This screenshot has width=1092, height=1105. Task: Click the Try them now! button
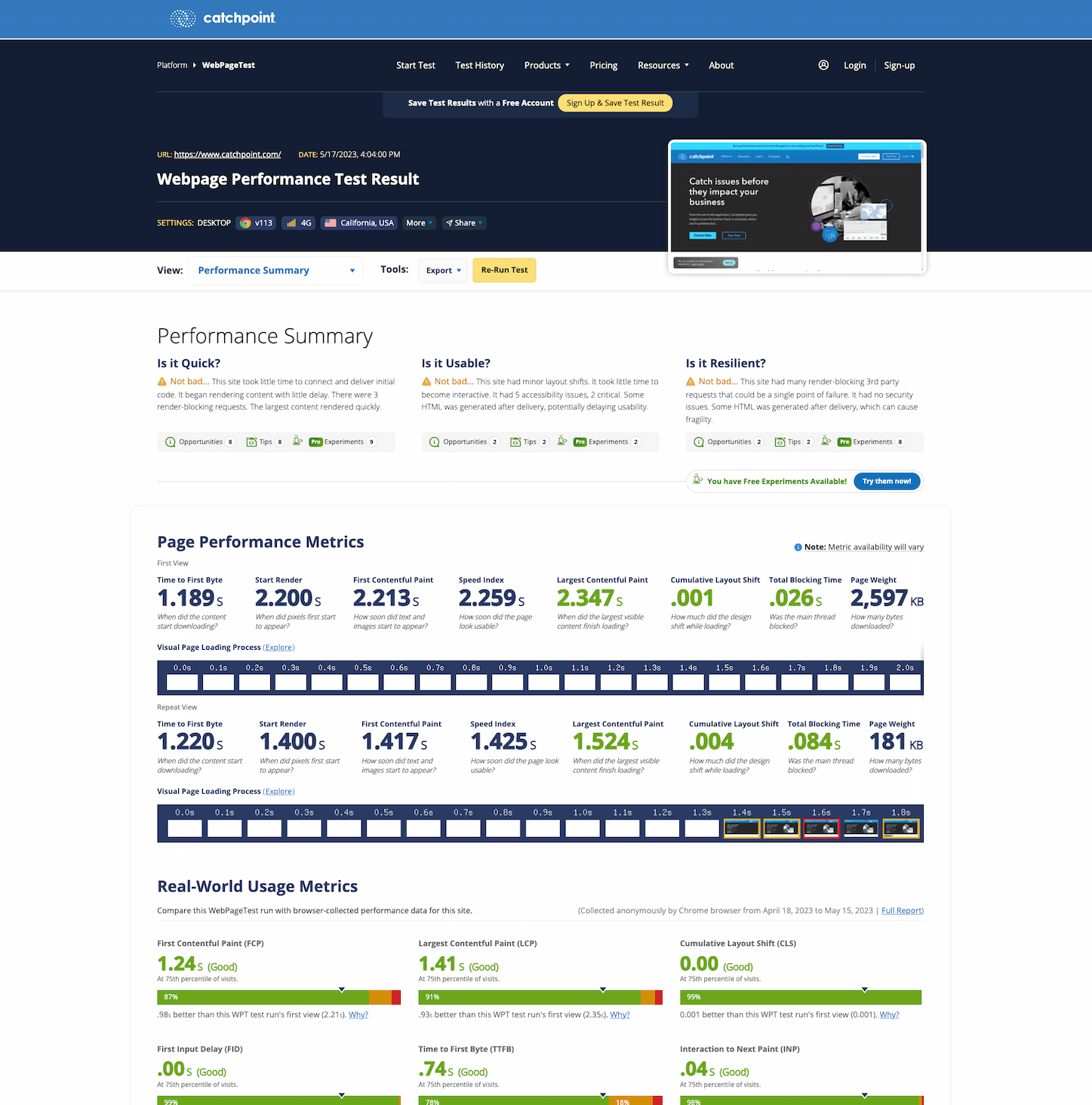point(887,481)
